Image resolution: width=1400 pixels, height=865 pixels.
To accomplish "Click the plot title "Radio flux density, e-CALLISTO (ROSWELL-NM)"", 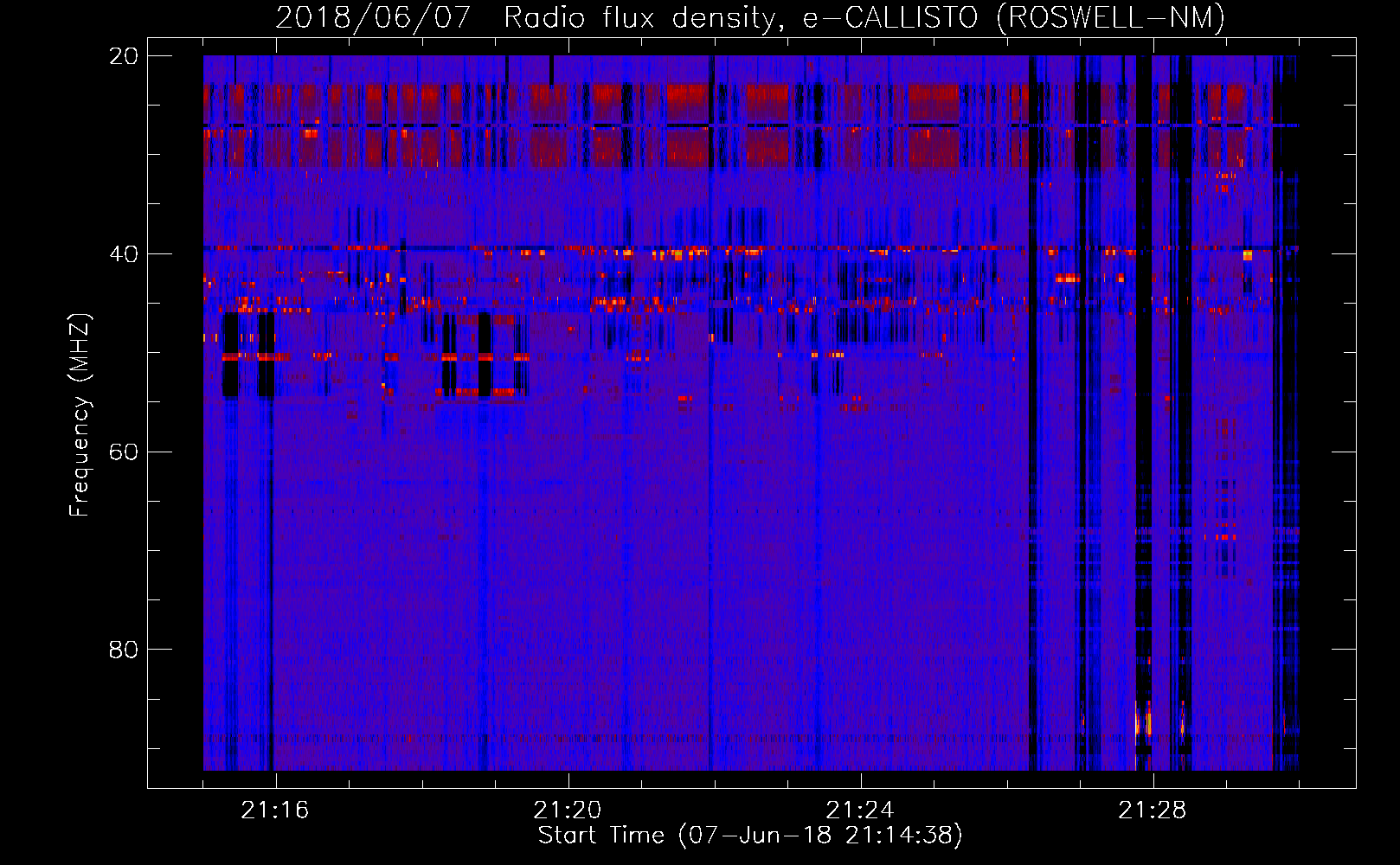I will 864,17.
